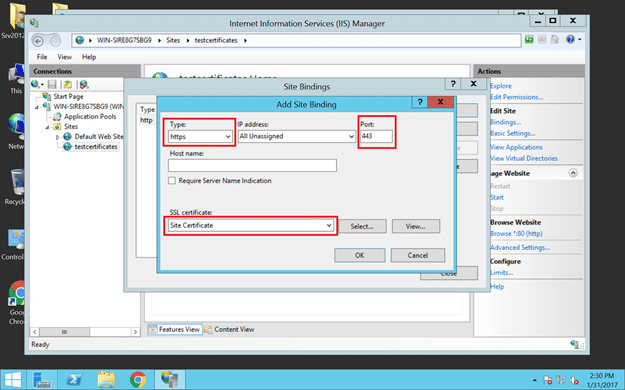Click the help icon at the top right toolbar
Screen dimensions: 625x390
click(570, 39)
